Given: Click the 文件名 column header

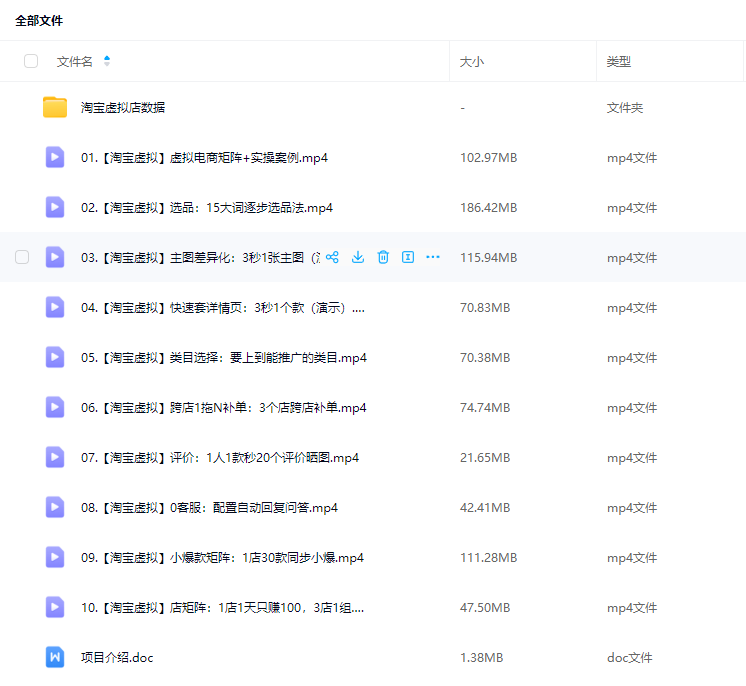Looking at the screenshot, I should click(74, 61).
